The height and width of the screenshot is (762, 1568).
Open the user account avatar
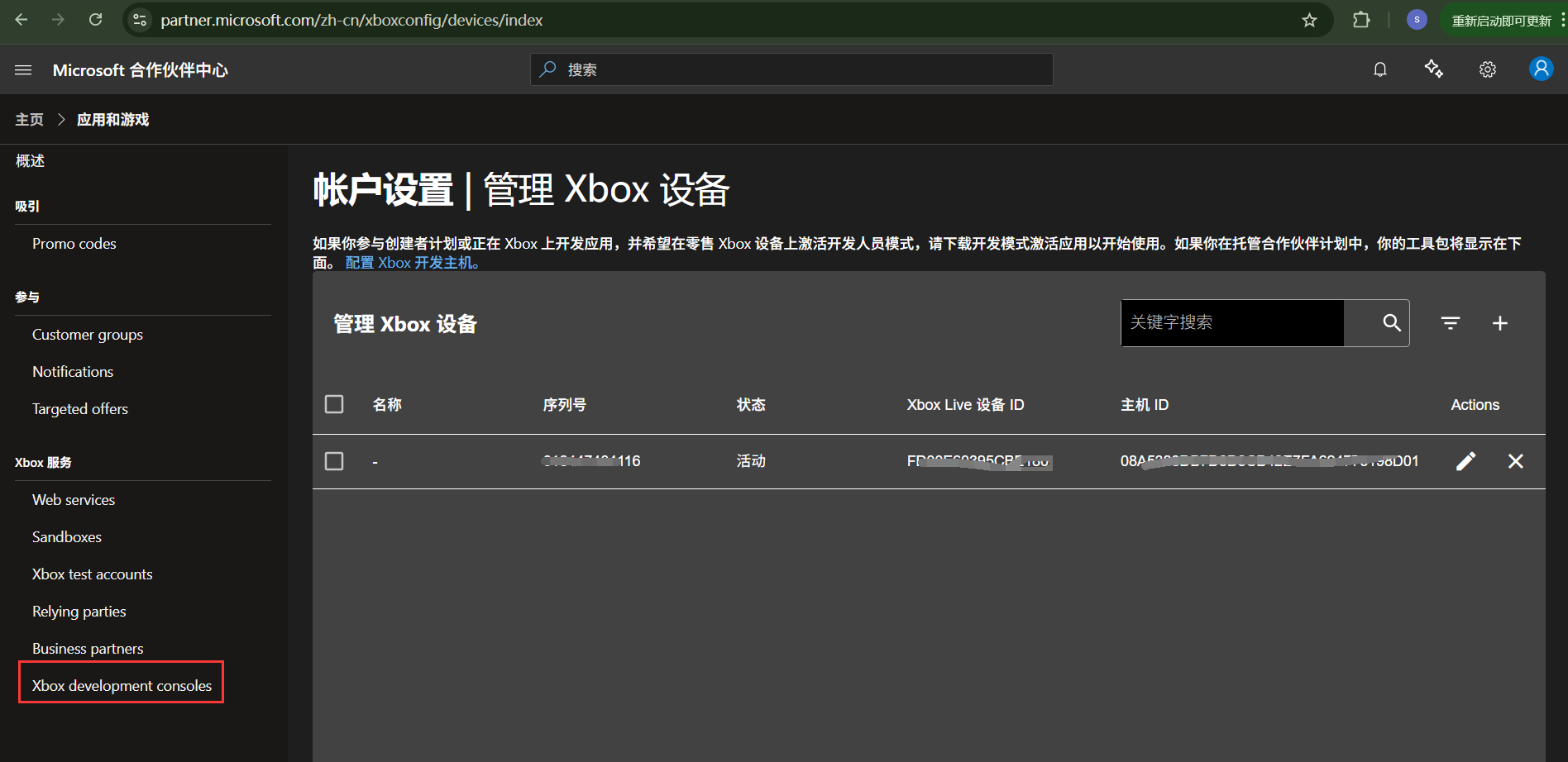1541,69
